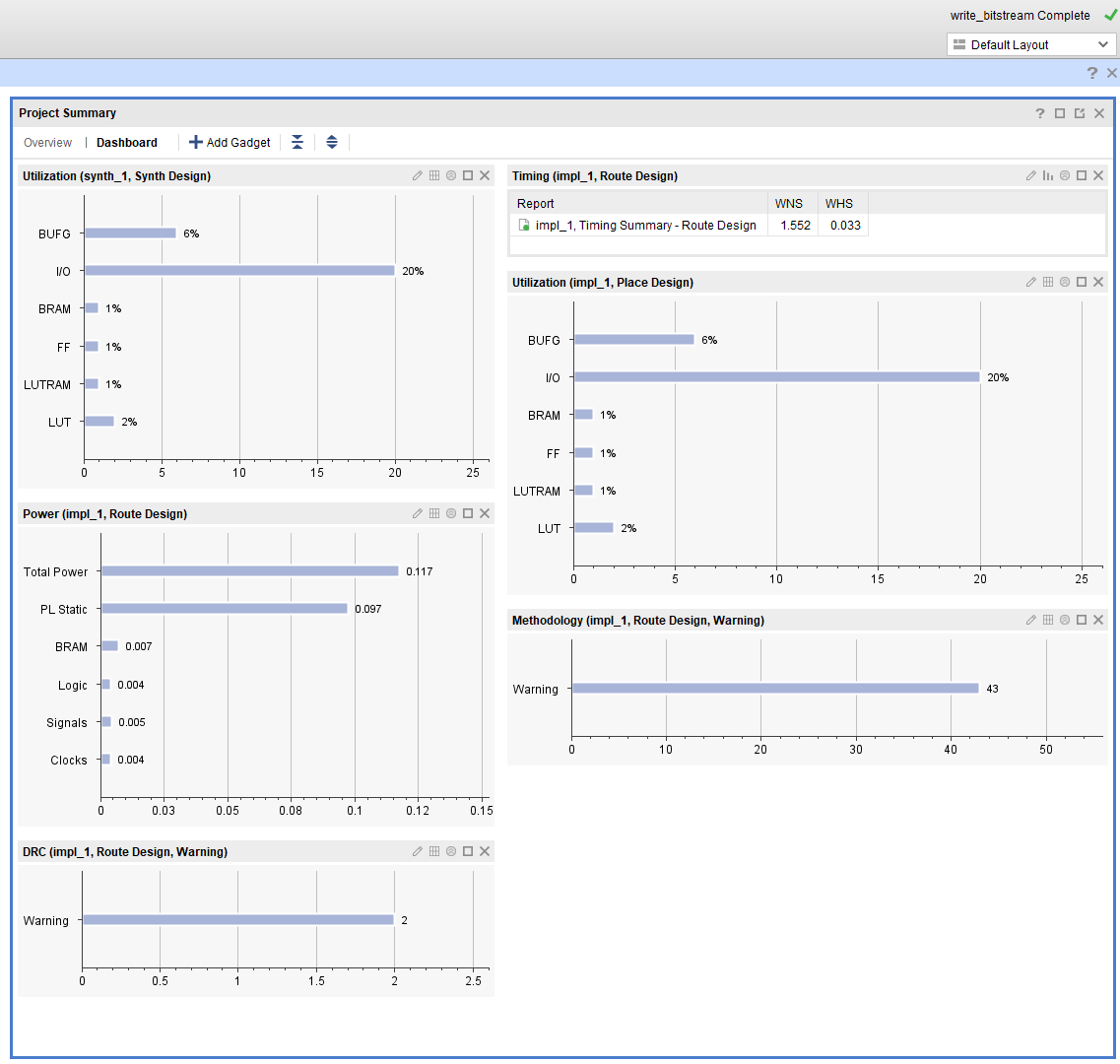Switch to the Overview tab

[x=48, y=143]
